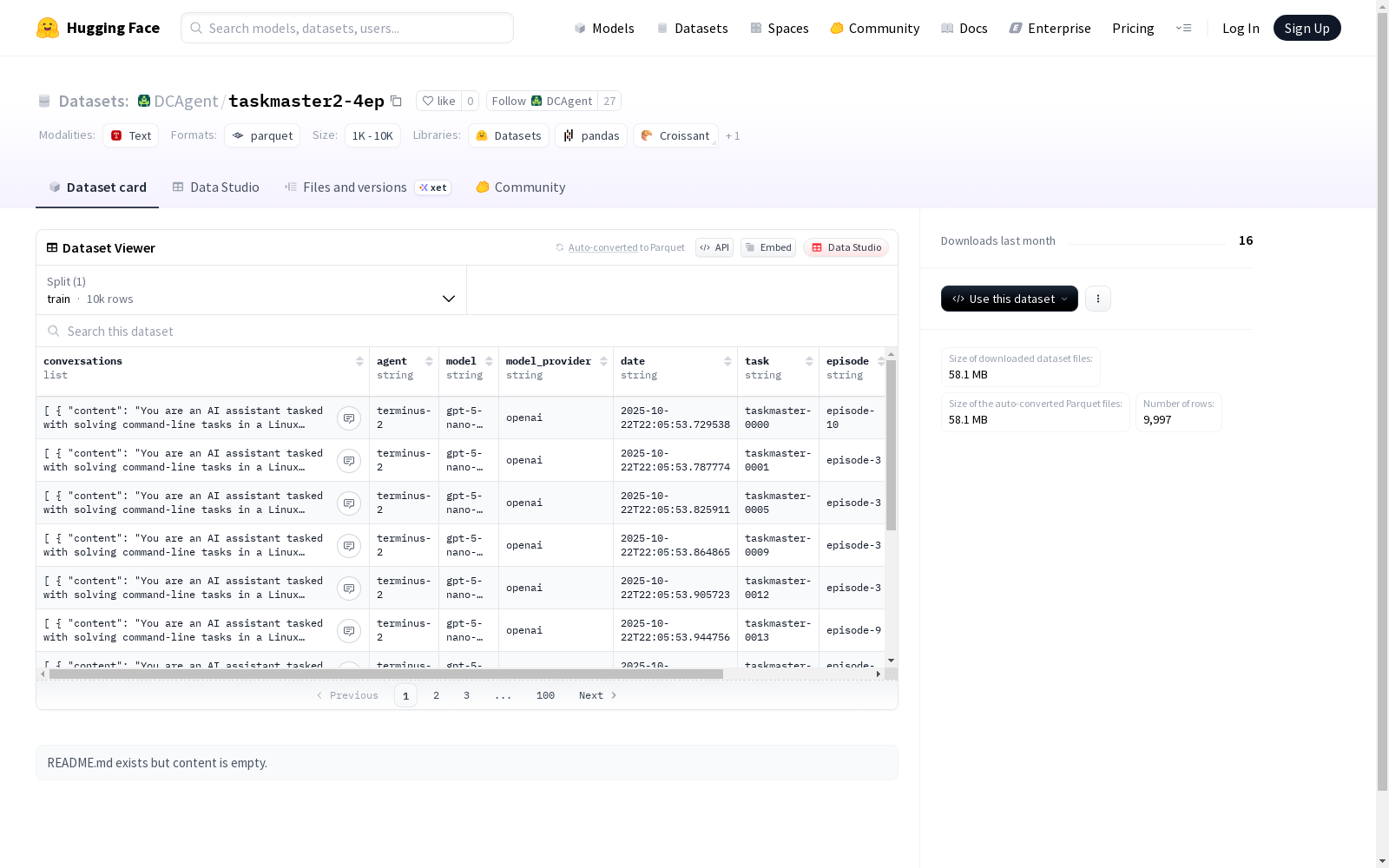1389x868 pixels.
Task: Open Community in the top navigation
Action: point(875,28)
